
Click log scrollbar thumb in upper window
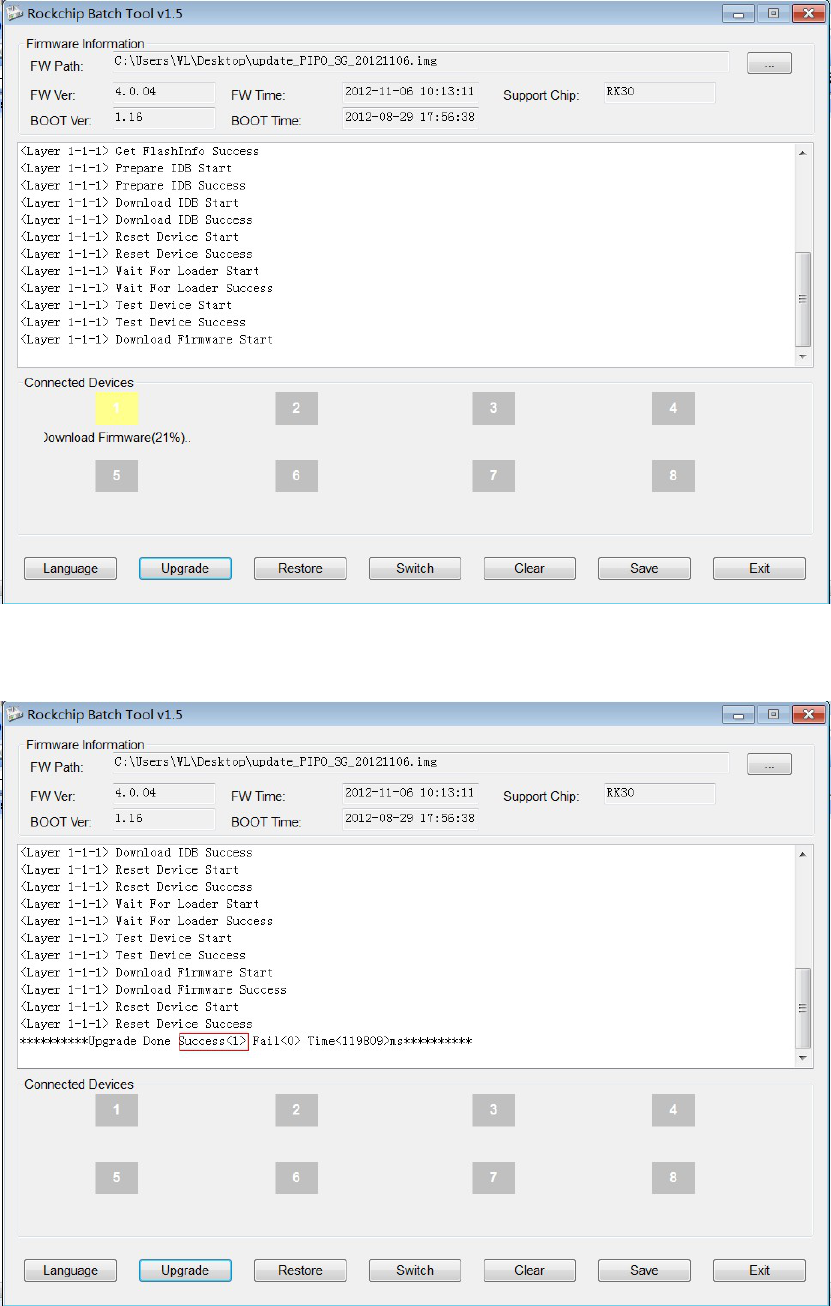coord(803,299)
